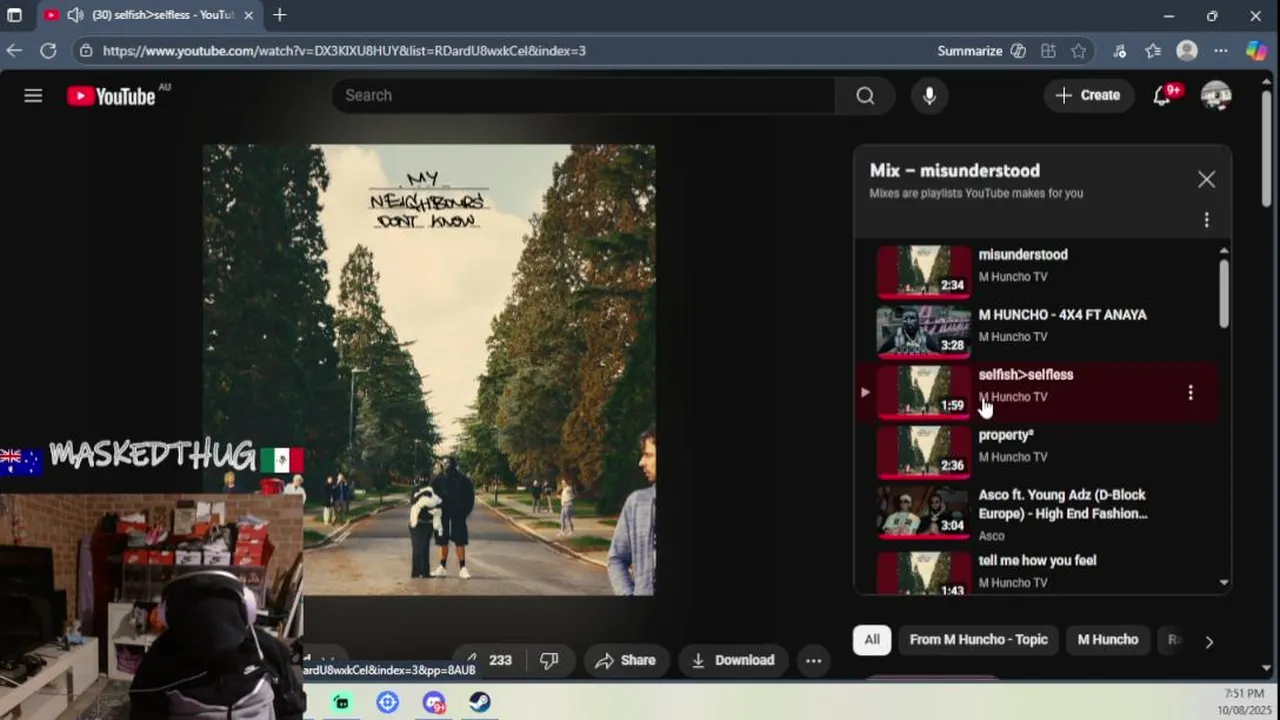This screenshot has height=720, width=1280.
Task: Click the video player album artwork
Action: coord(429,370)
